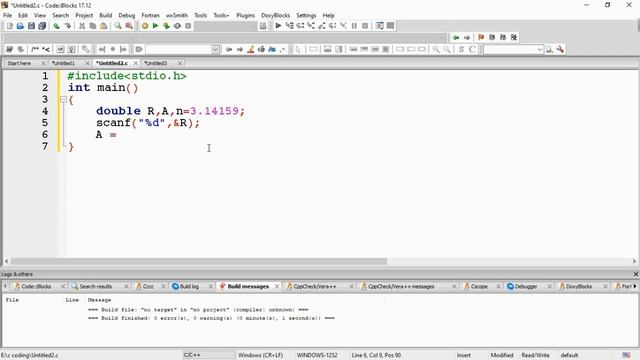Click the debugger Pause icon

[x=354, y=26]
